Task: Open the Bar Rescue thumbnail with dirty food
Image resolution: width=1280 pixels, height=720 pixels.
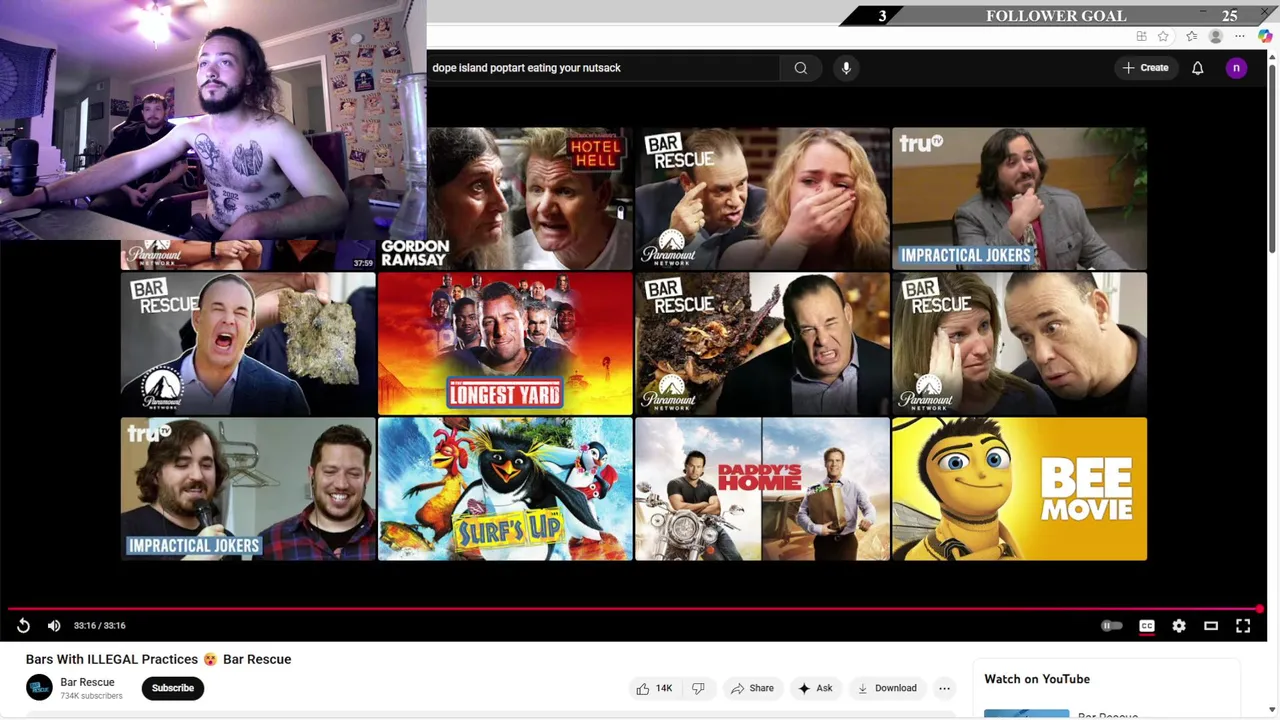Action: [762, 344]
